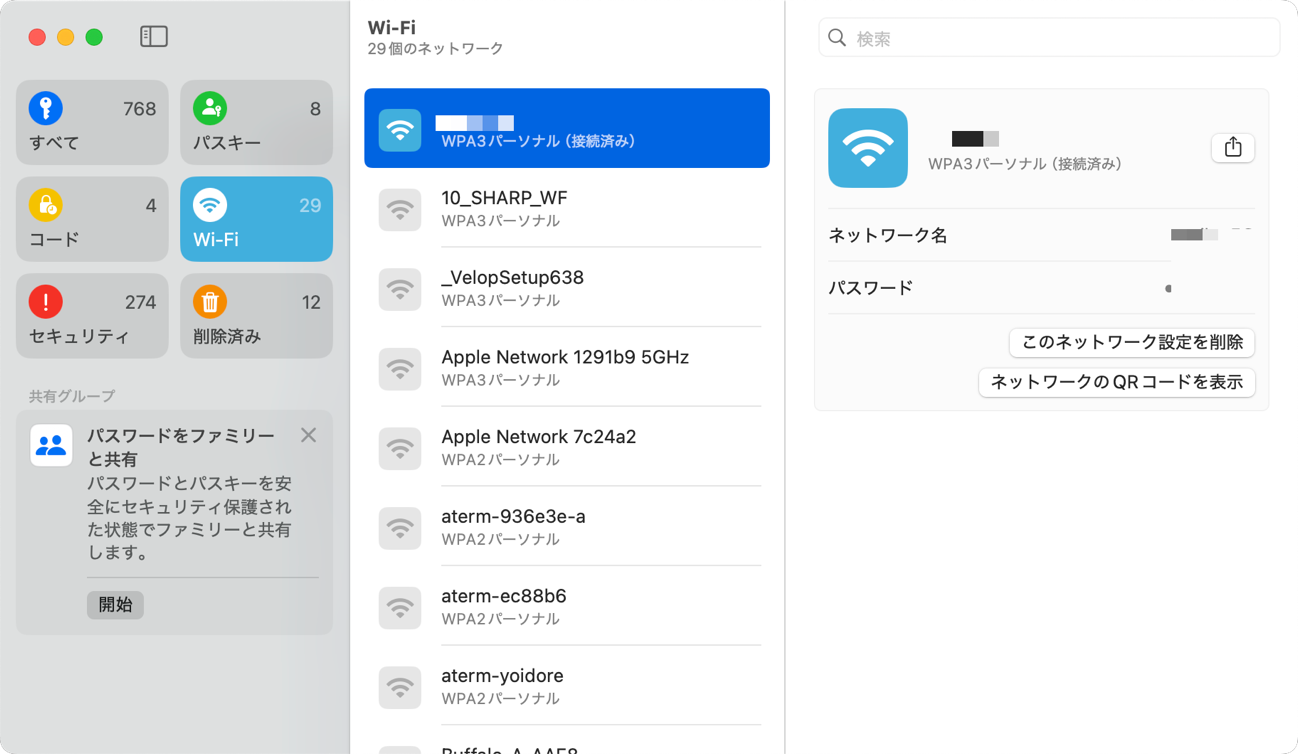Open the すべて (All) passwords category
This screenshot has width=1298, height=754.
click(x=92, y=123)
